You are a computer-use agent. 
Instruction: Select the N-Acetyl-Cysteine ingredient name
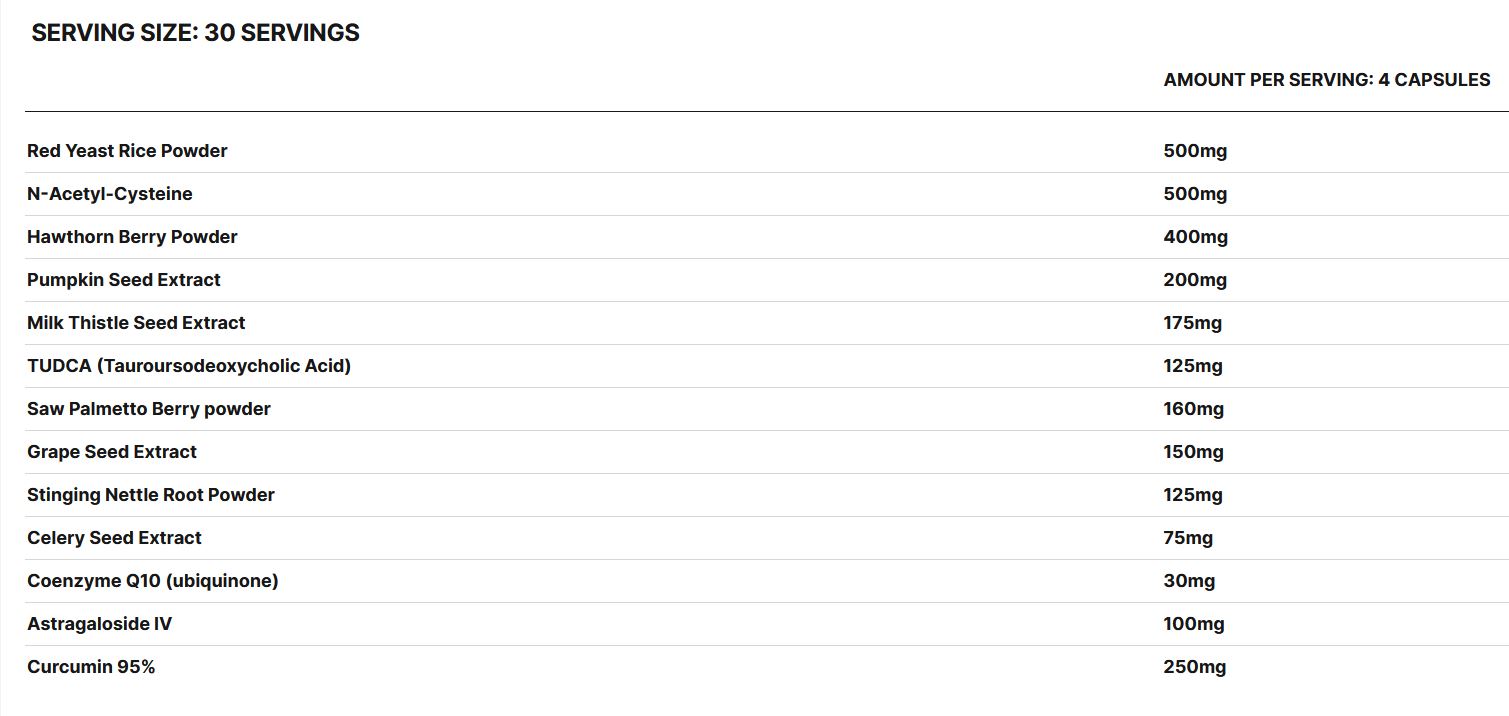click(110, 194)
